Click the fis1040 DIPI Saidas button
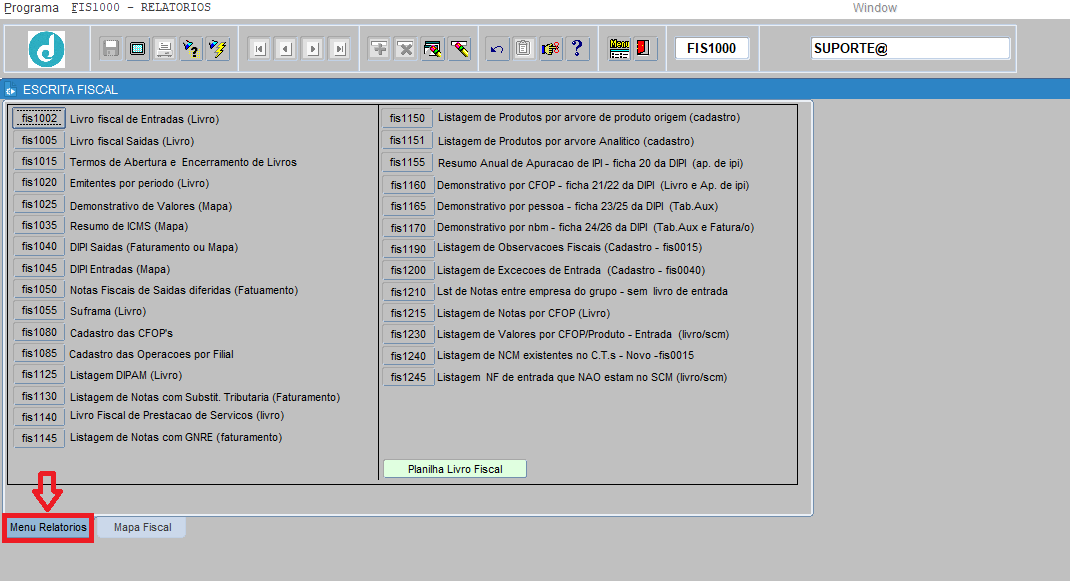Viewport: 1070px width, 581px height. (x=39, y=247)
